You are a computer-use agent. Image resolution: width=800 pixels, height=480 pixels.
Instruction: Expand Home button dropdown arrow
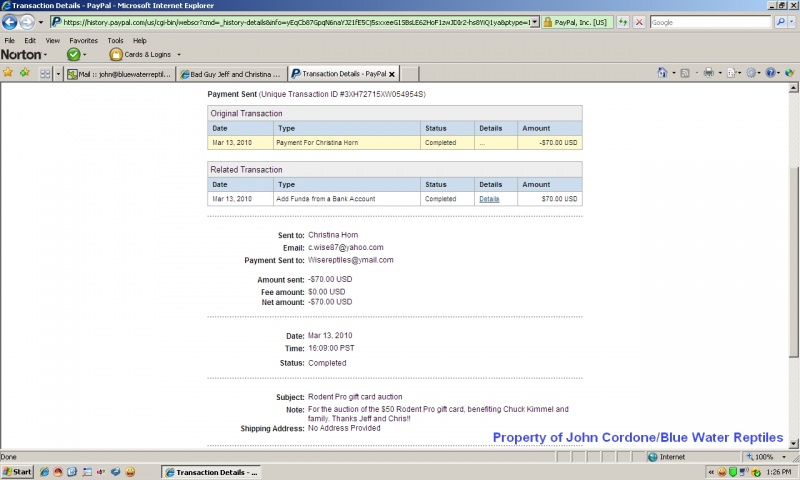pos(673,73)
